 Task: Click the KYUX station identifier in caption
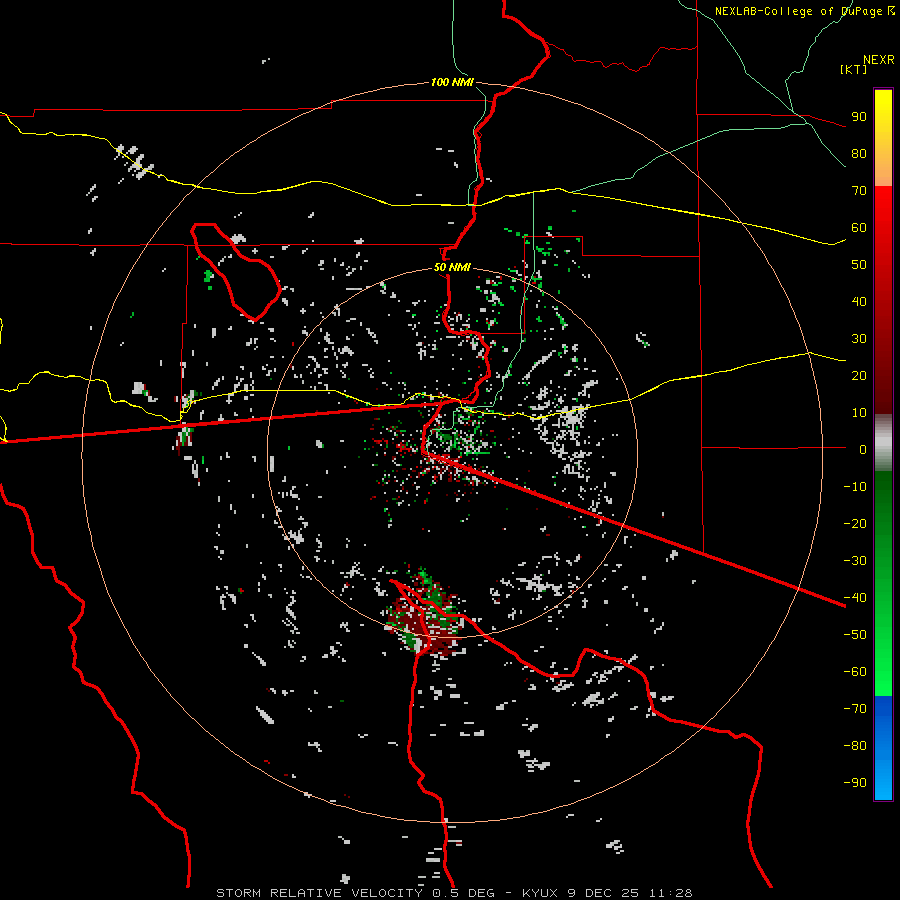click(540, 893)
